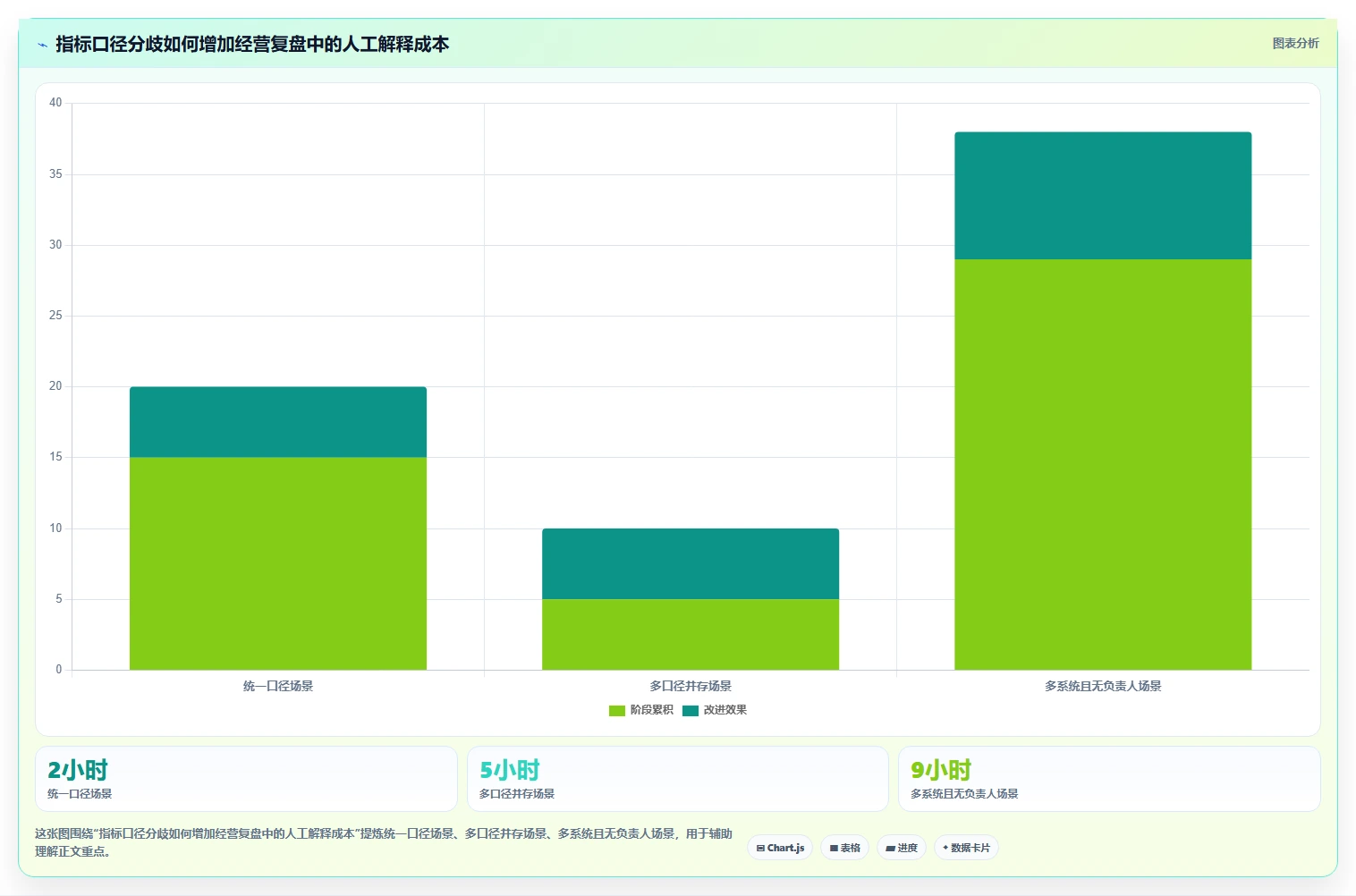Click the green bar segment for 多系统且无负责人场景
Screen dimensions: 1356x896
1103,464
